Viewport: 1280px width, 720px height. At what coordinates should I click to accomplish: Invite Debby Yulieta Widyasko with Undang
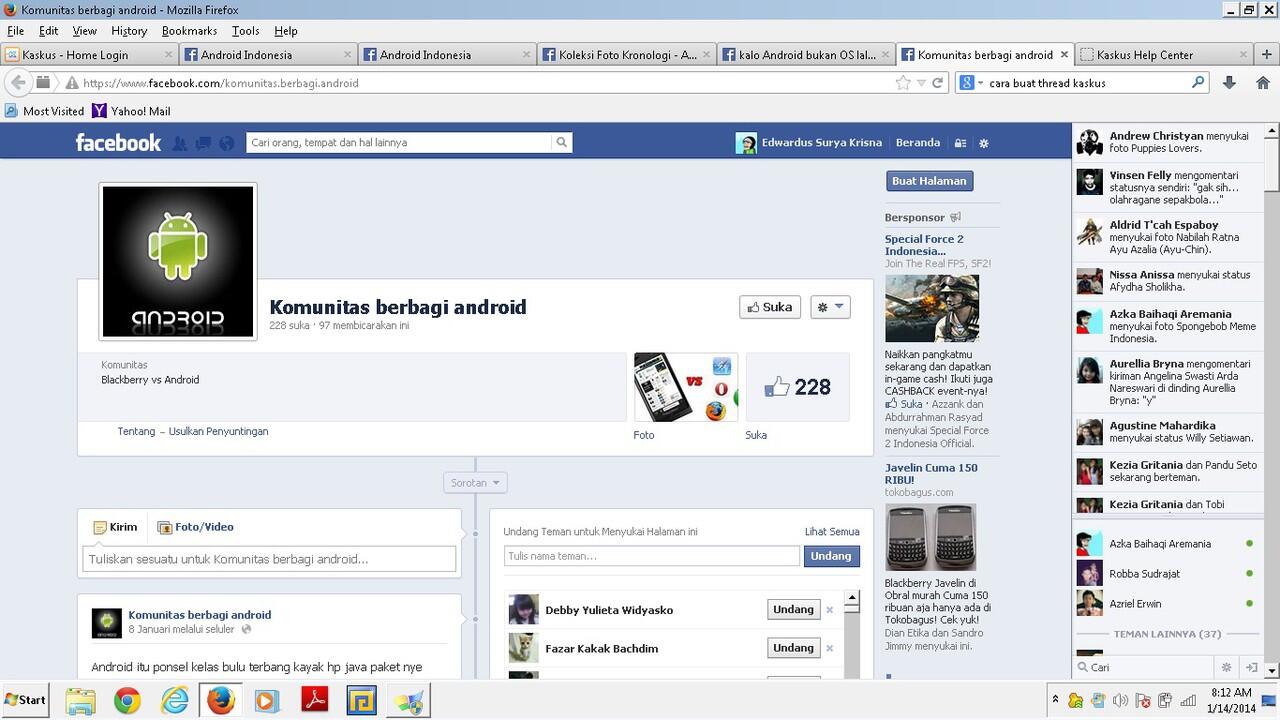tap(793, 609)
